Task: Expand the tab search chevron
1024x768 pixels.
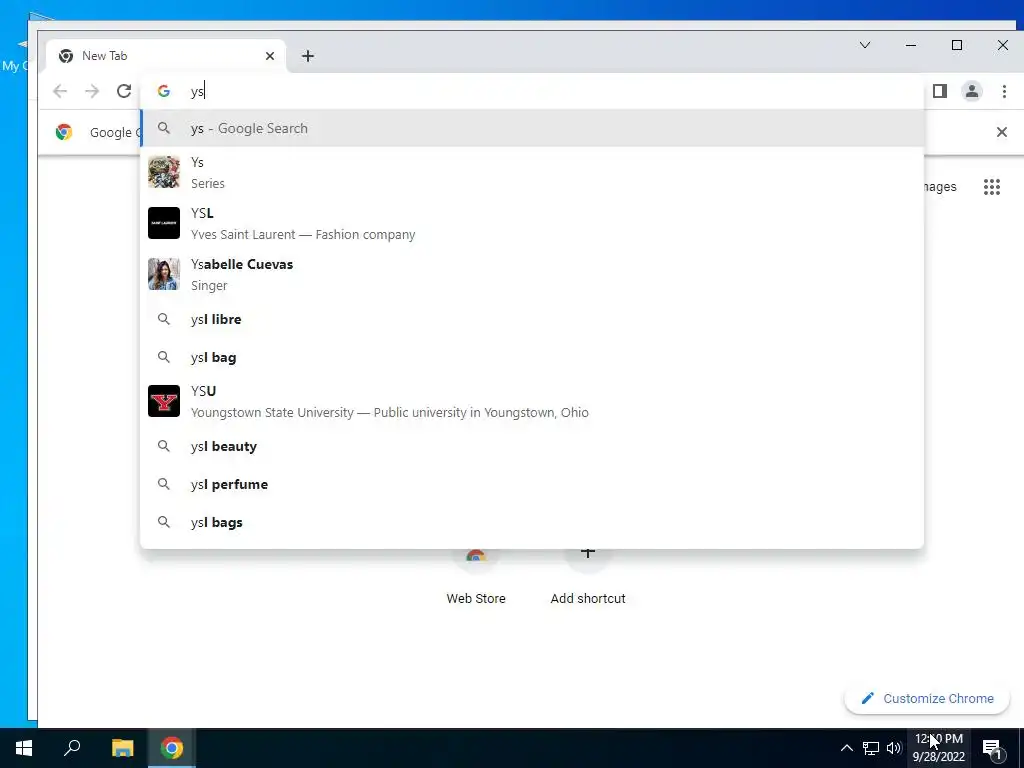Action: [x=865, y=45]
